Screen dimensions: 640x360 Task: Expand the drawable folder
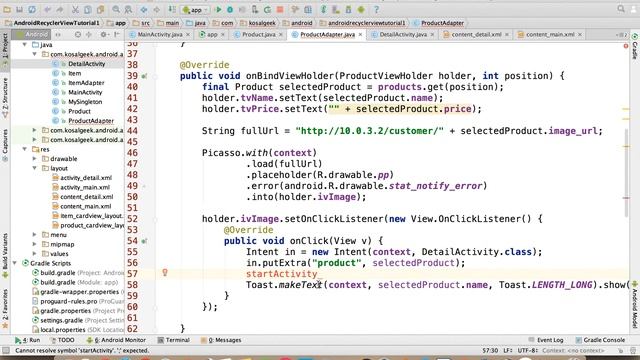(34, 159)
